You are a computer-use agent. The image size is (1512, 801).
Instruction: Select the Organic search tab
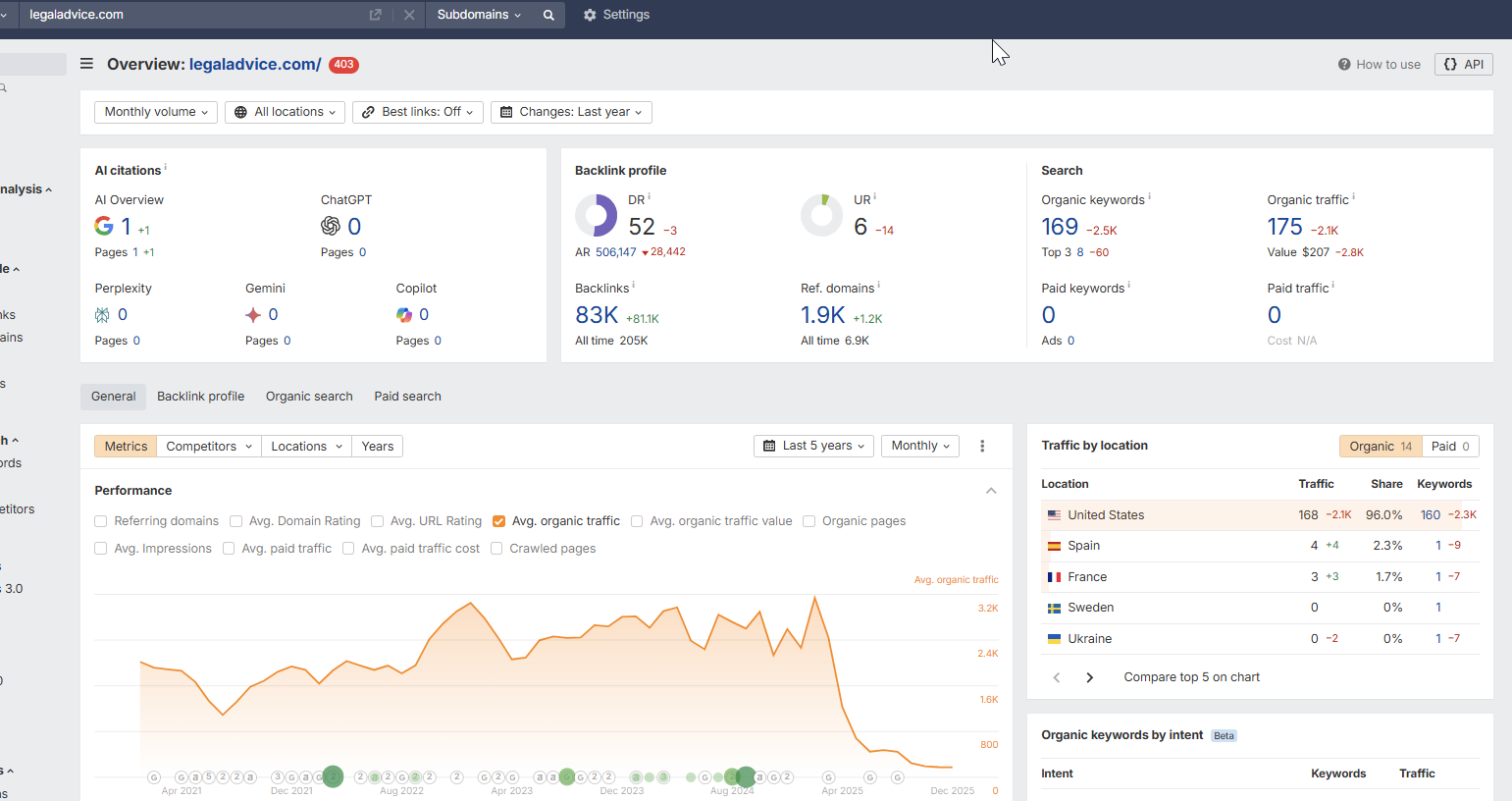point(309,397)
